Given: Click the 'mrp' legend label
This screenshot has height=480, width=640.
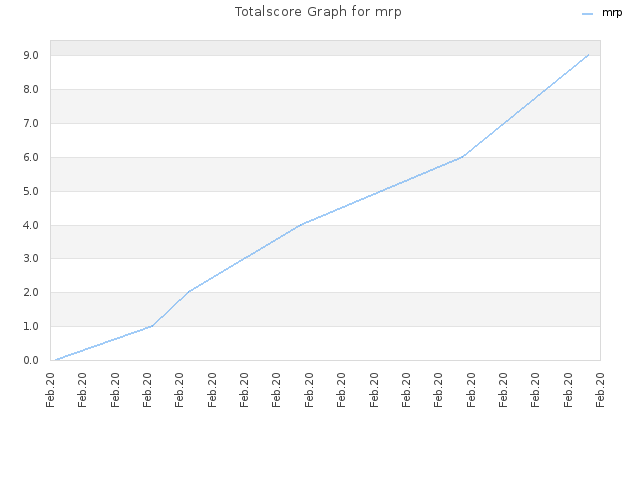Looking at the screenshot, I should coord(612,13).
